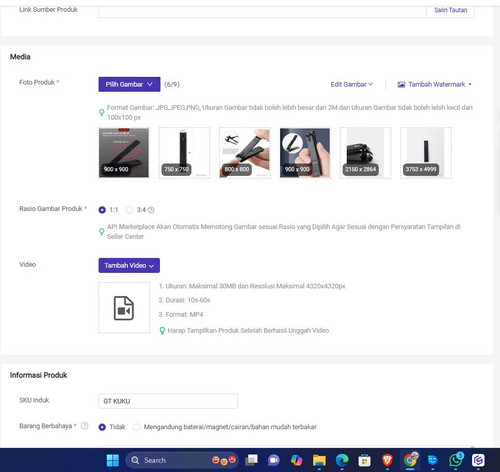Image resolution: width=500 pixels, height=472 pixels.
Task: Launch Copilot from the taskbar
Action: point(296,460)
